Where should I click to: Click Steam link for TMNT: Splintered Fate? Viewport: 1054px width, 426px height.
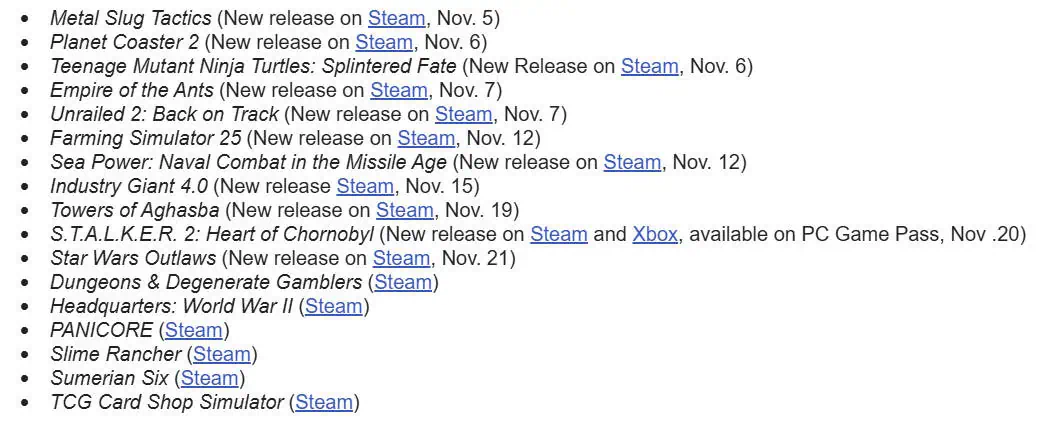pyautogui.click(x=649, y=66)
